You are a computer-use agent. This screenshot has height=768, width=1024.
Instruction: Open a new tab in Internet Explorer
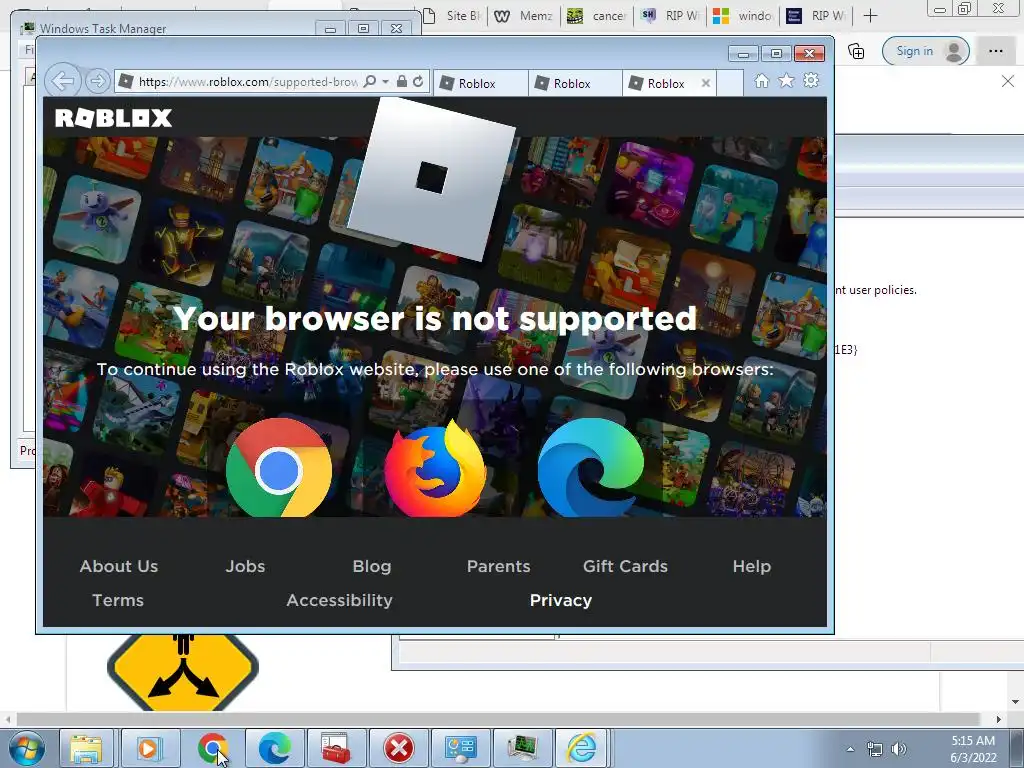(x=730, y=83)
